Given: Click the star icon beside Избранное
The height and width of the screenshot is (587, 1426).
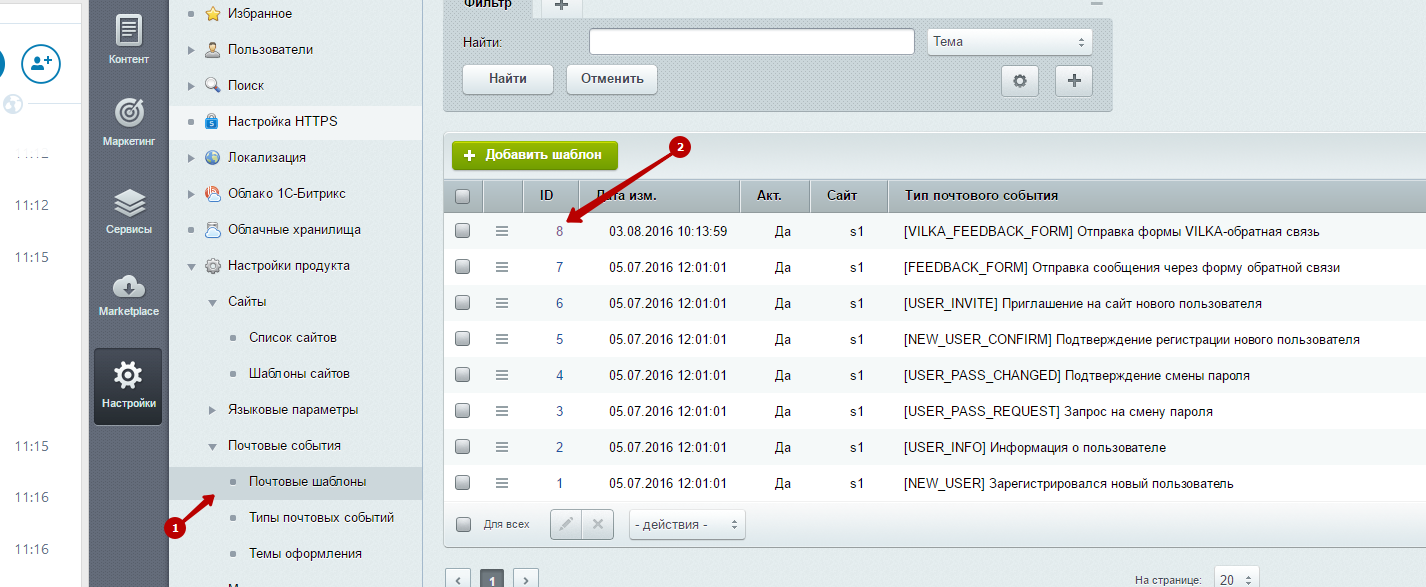Looking at the screenshot, I should click(x=212, y=14).
